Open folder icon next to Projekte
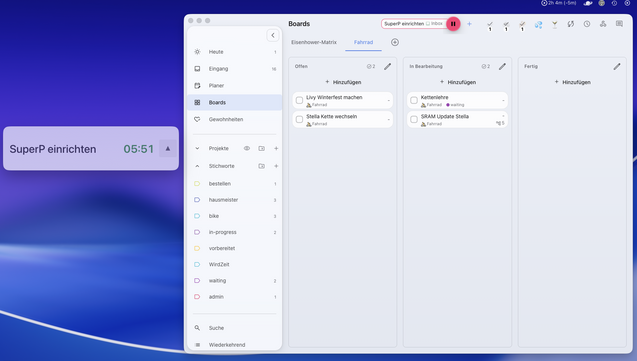Viewport: 637px width, 361px height. pos(262,148)
